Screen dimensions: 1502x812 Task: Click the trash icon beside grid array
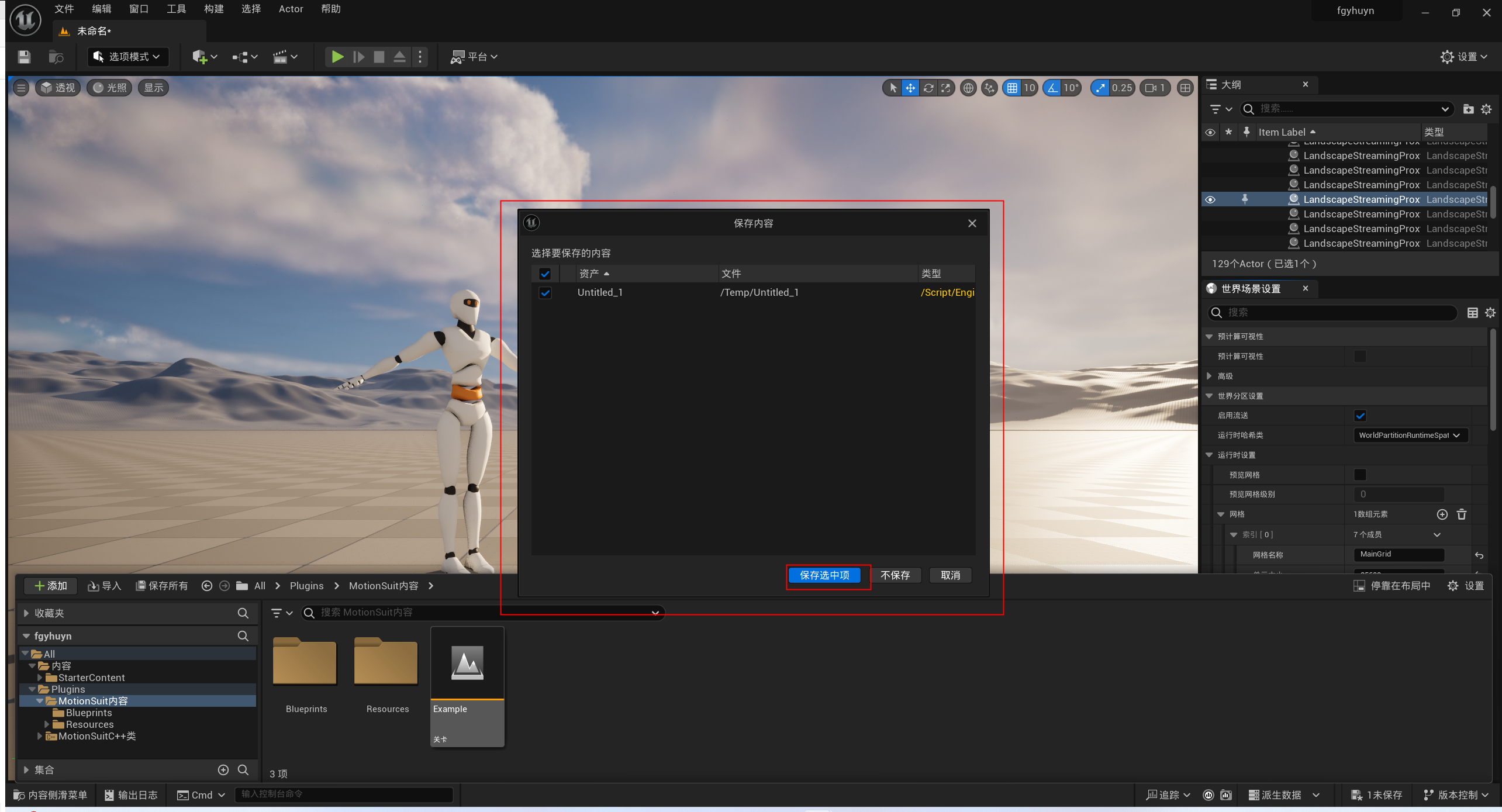[x=1462, y=514]
